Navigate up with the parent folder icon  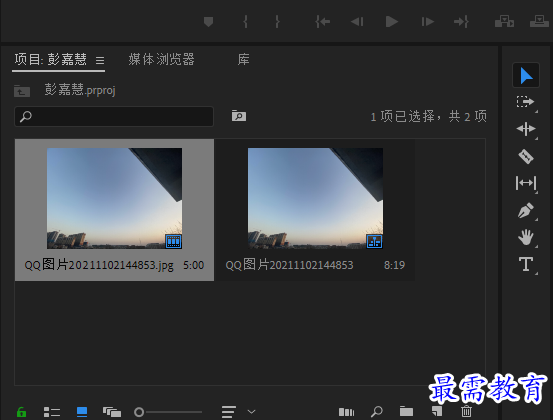point(22,91)
